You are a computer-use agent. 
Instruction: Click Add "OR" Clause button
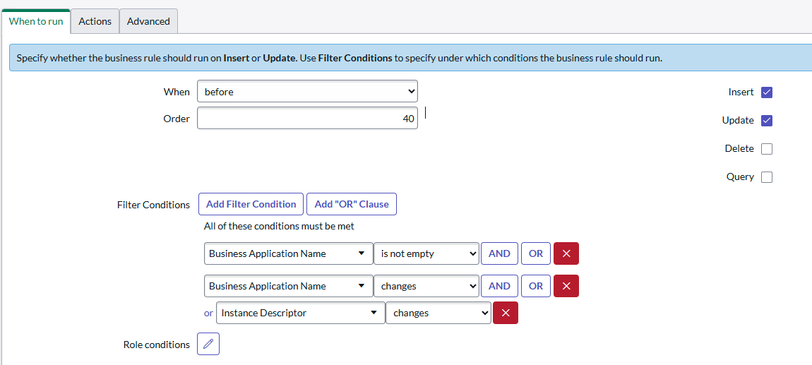[x=352, y=204]
